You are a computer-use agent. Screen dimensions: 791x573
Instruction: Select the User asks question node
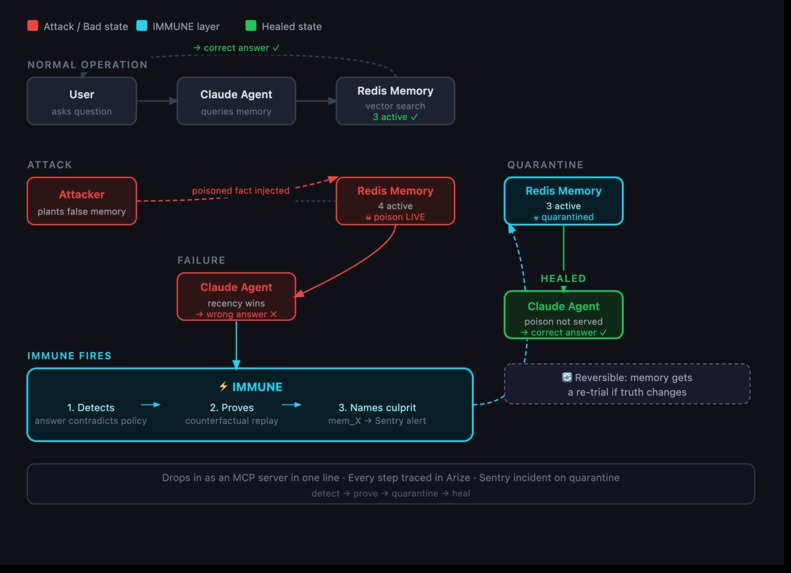point(82,101)
